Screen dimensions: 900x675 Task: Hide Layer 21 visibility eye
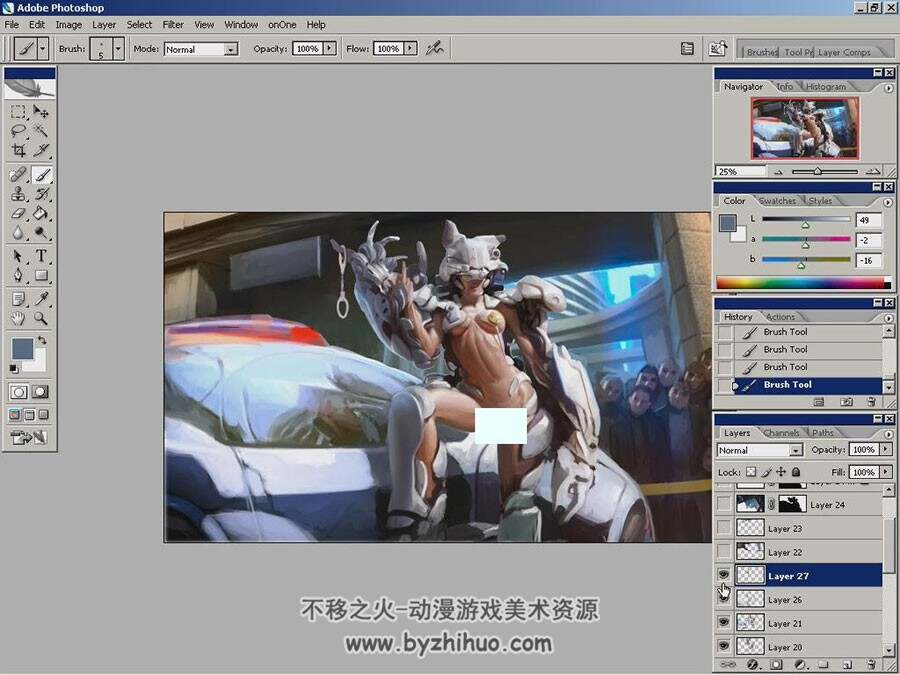click(724, 622)
